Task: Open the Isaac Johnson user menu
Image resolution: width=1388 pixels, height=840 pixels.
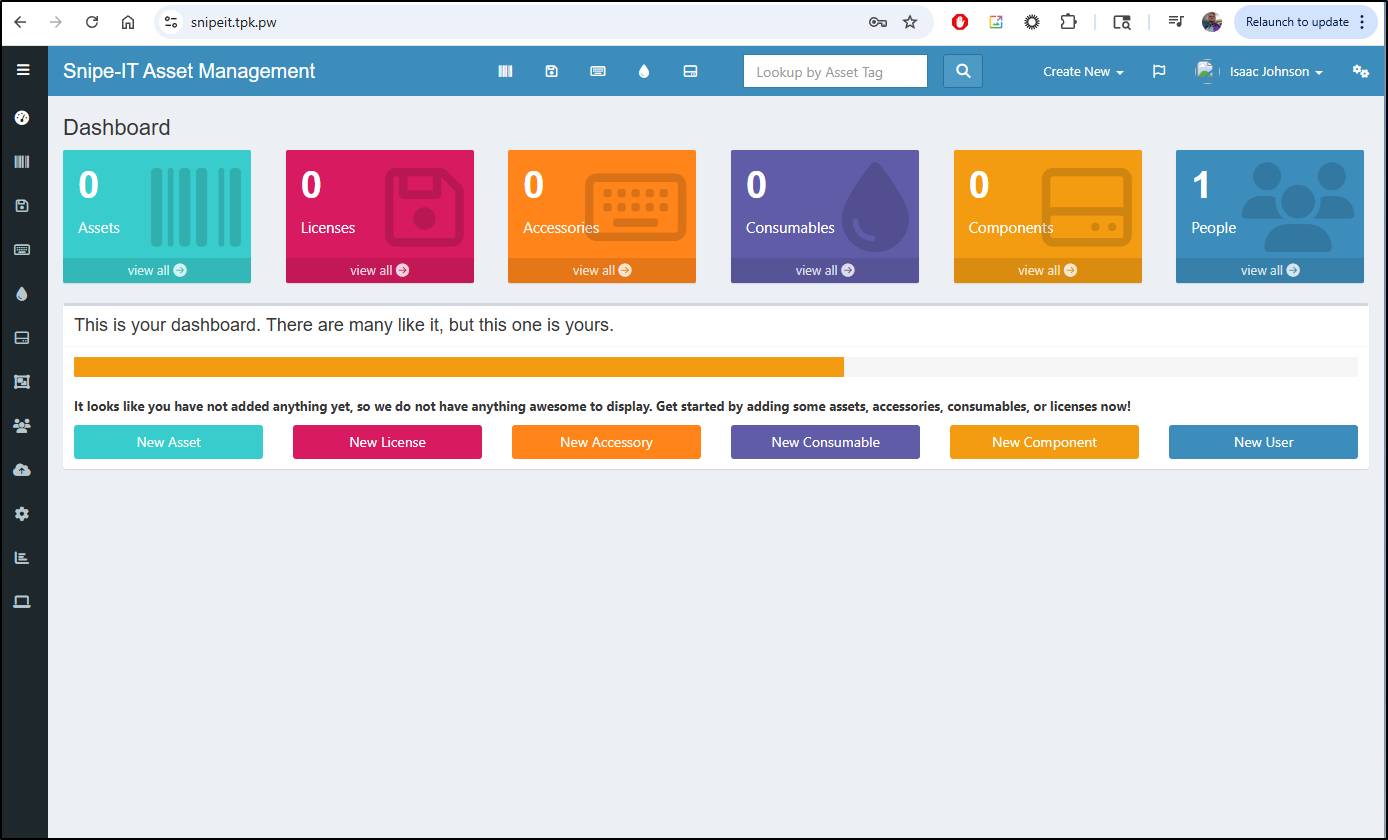Action: click(x=1260, y=72)
